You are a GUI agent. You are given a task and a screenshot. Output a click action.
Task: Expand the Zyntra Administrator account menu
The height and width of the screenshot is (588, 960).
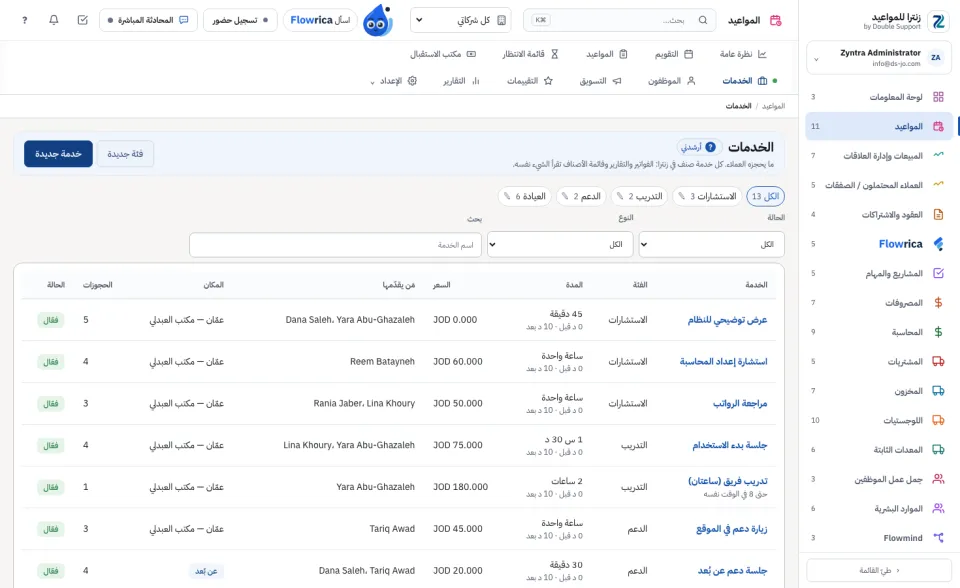click(879, 58)
